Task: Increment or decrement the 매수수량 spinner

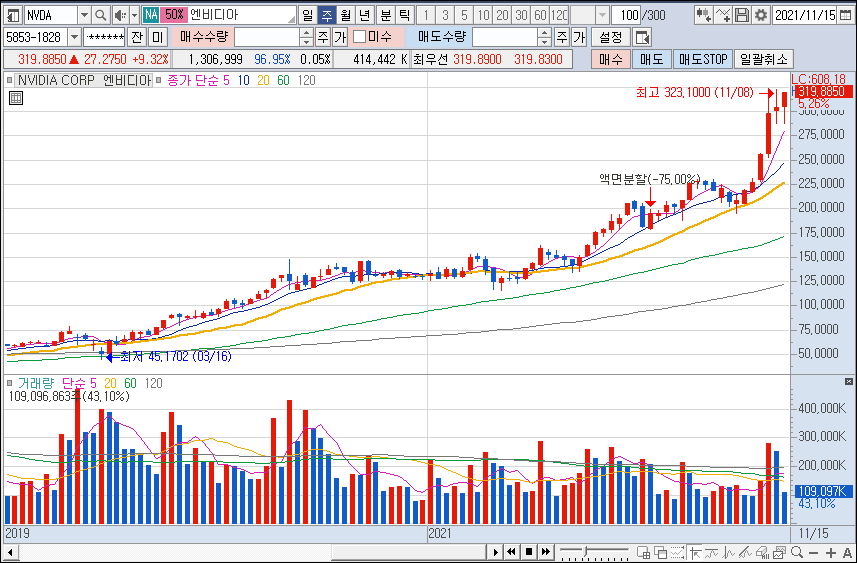Action: pos(307,37)
